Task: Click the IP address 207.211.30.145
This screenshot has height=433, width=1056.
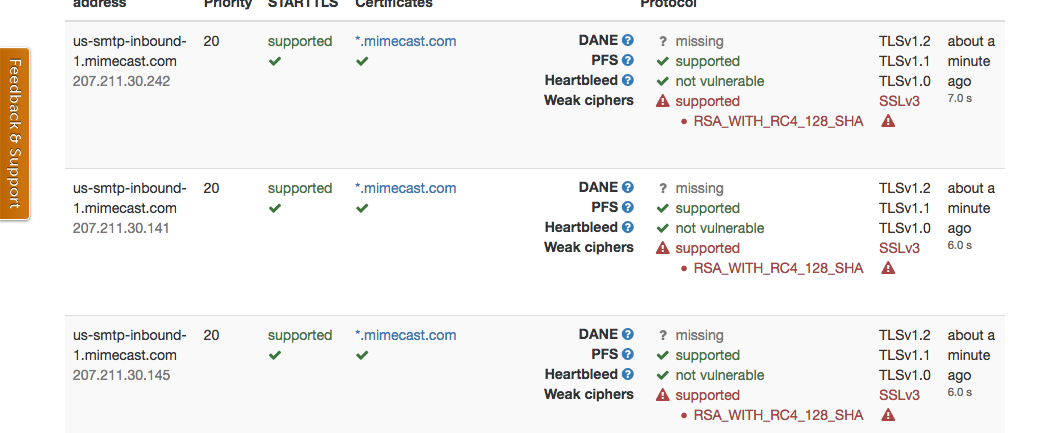Action: [121, 375]
